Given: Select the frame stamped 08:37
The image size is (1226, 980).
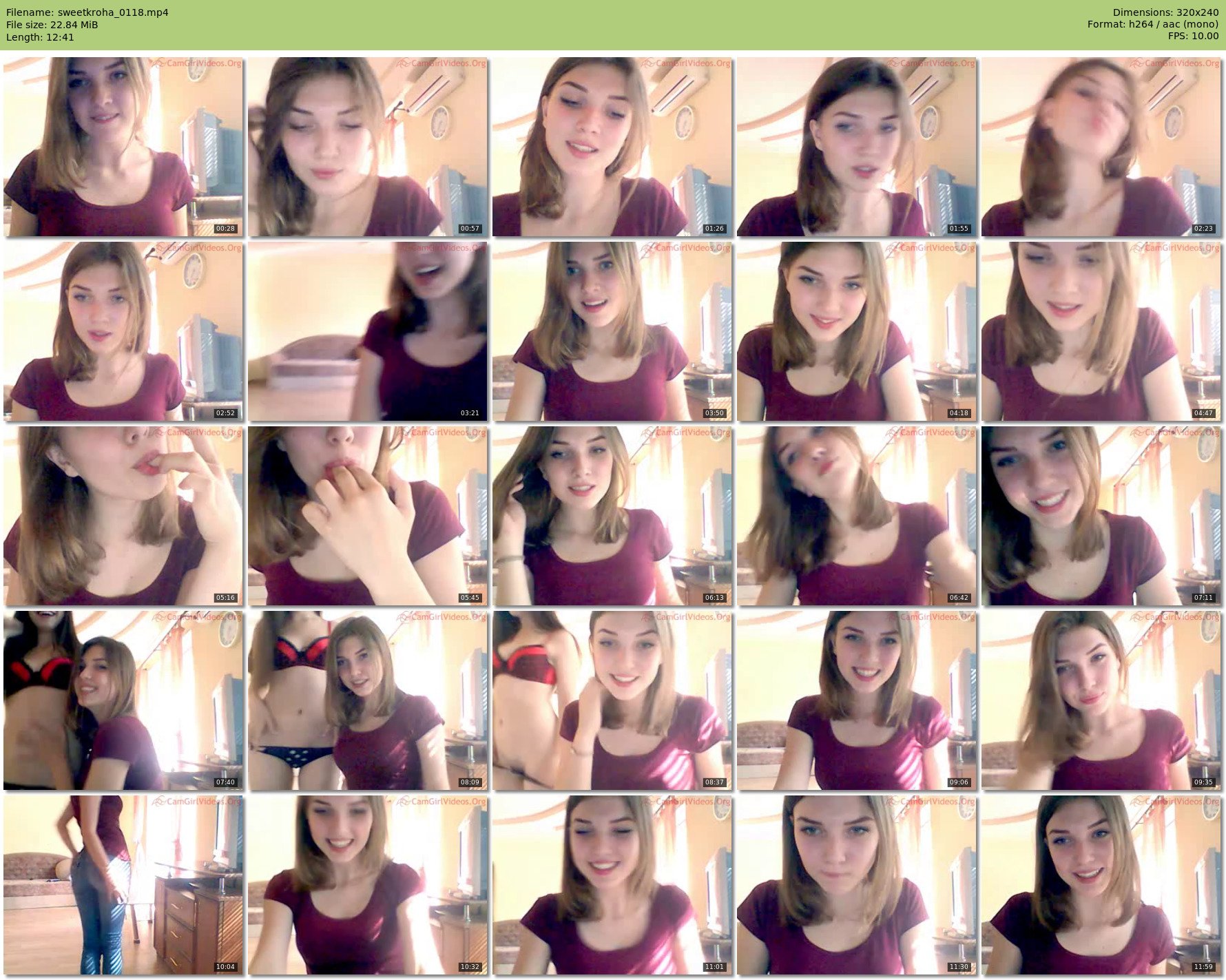Looking at the screenshot, I should pyautogui.click(x=612, y=700).
